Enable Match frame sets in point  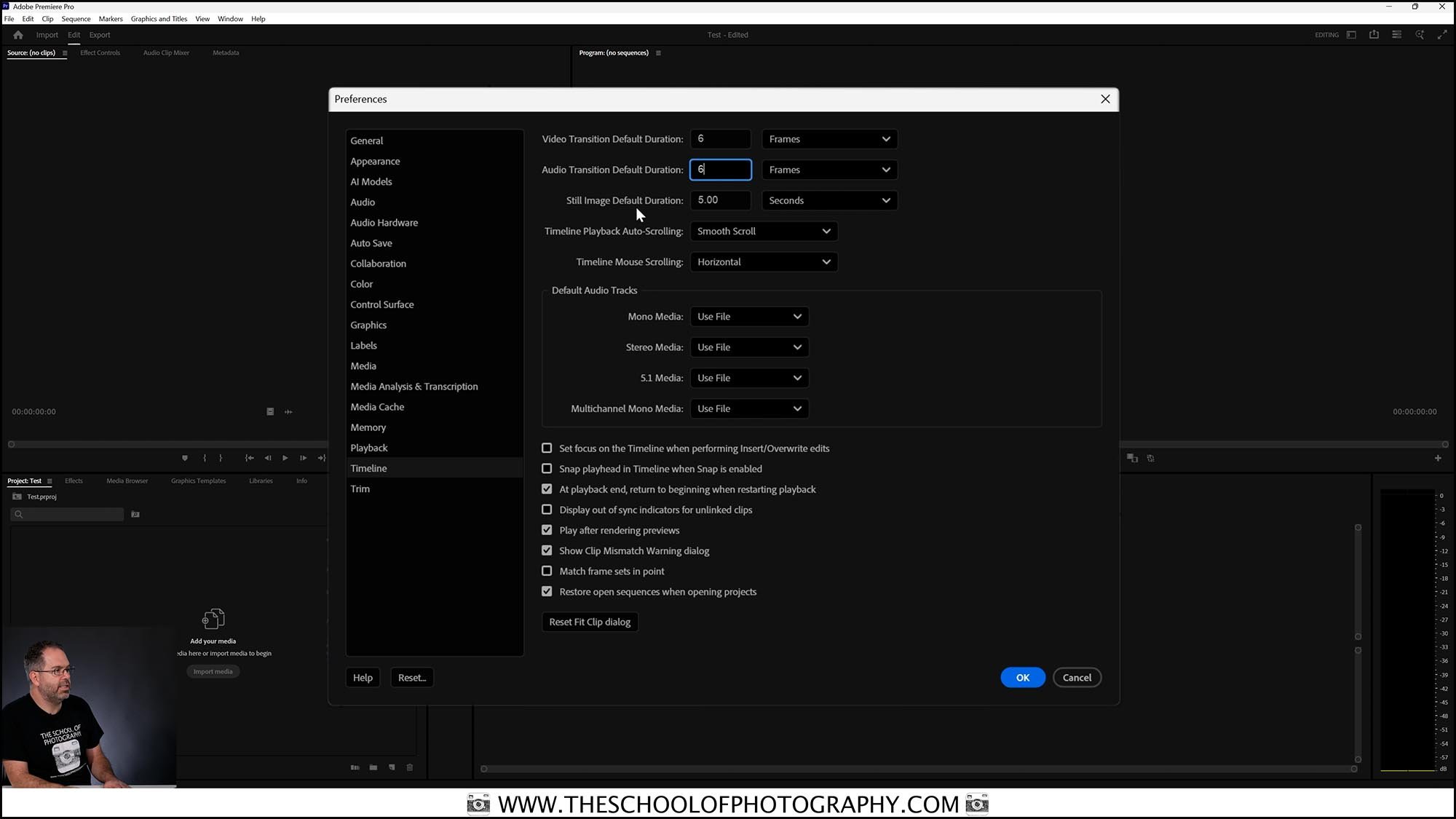547,571
